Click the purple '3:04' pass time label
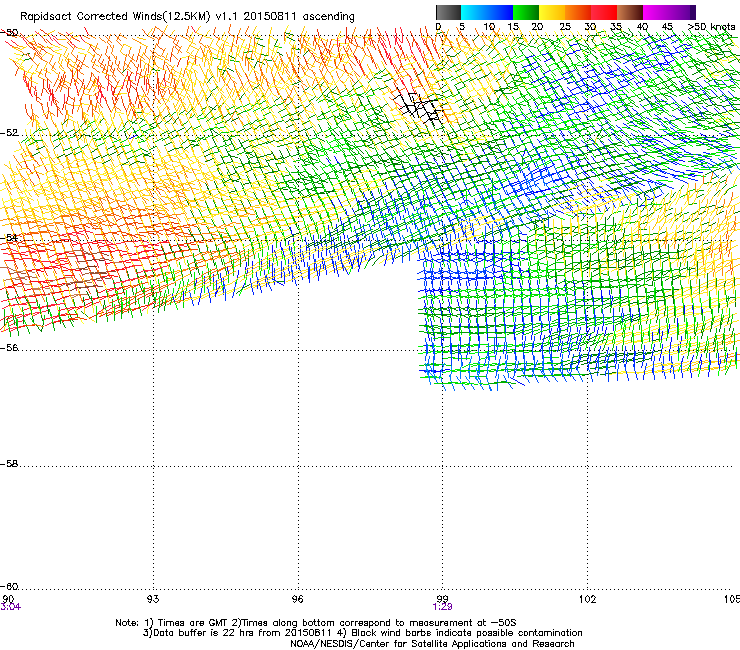This screenshot has height=650, width=740. coord(10,607)
